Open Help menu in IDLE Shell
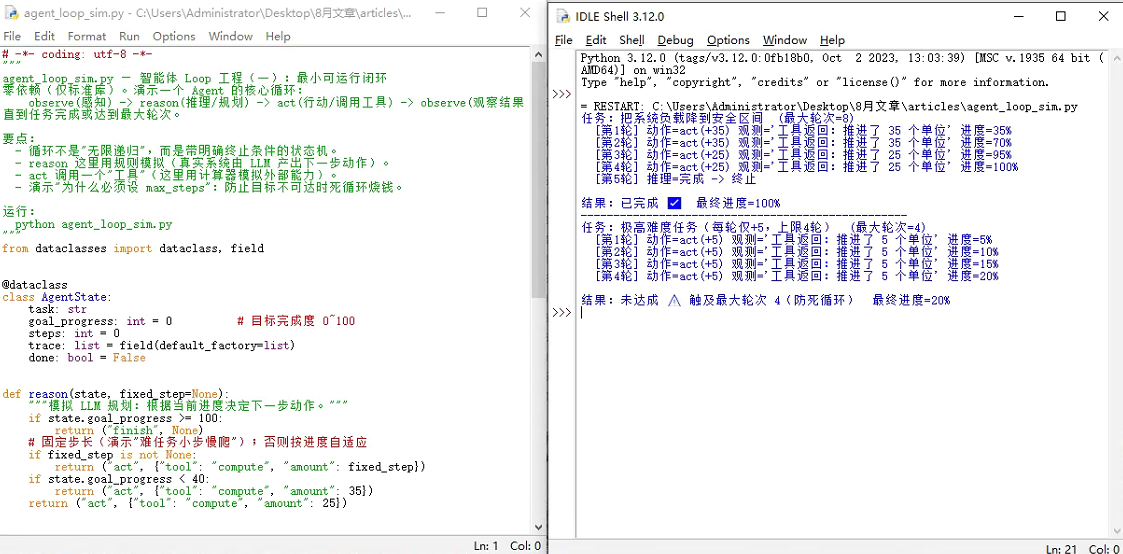This screenshot has width=1123, height=554. pyautogui.click(x=832, y=40)
